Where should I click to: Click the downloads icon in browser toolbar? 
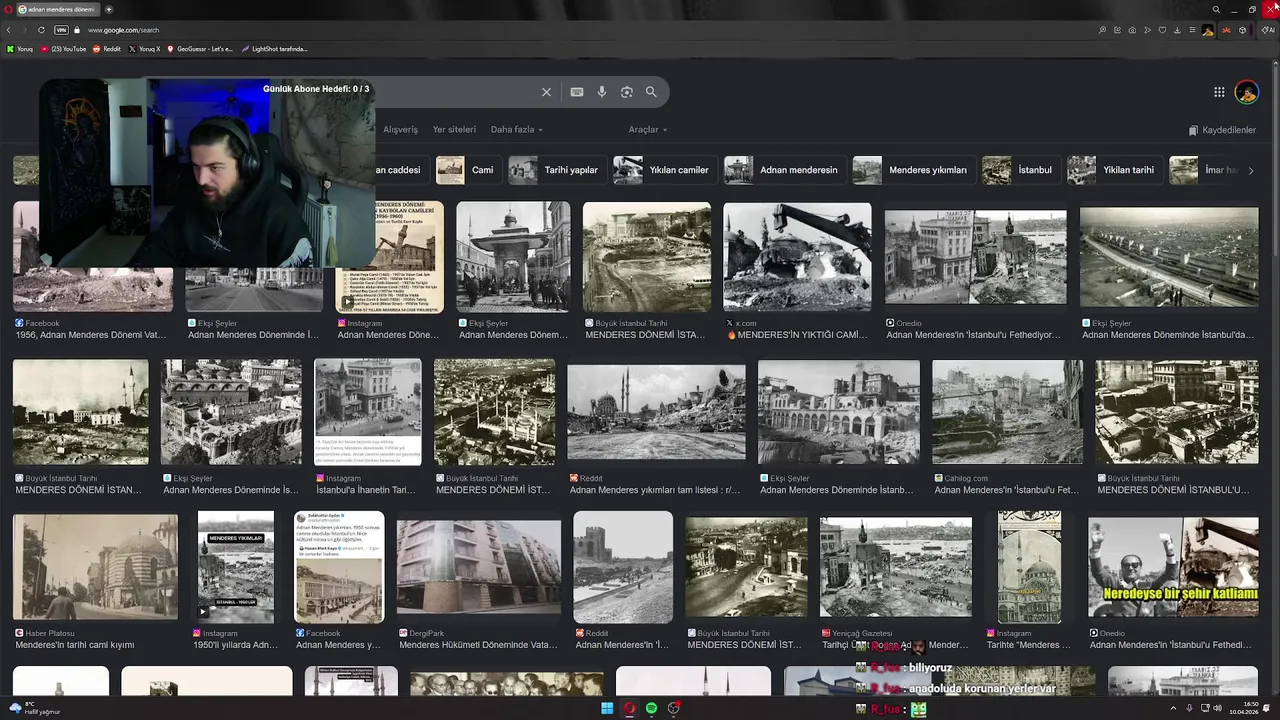(x=1177, y=30)
